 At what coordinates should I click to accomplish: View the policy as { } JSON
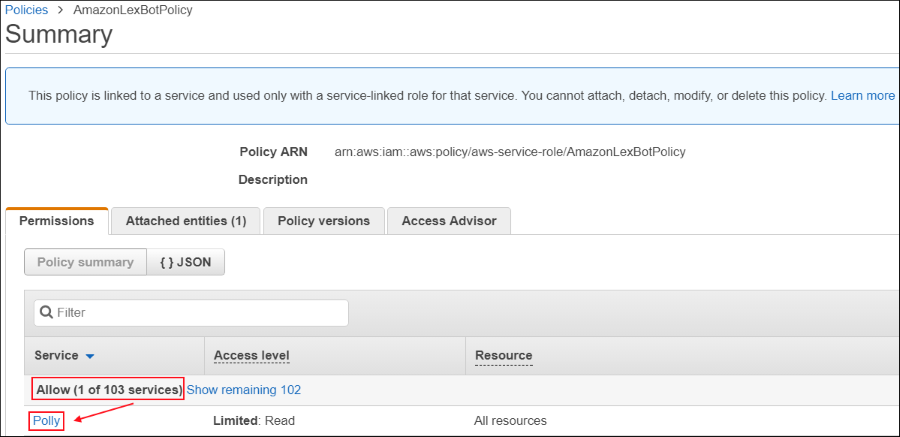pos(185,262)
